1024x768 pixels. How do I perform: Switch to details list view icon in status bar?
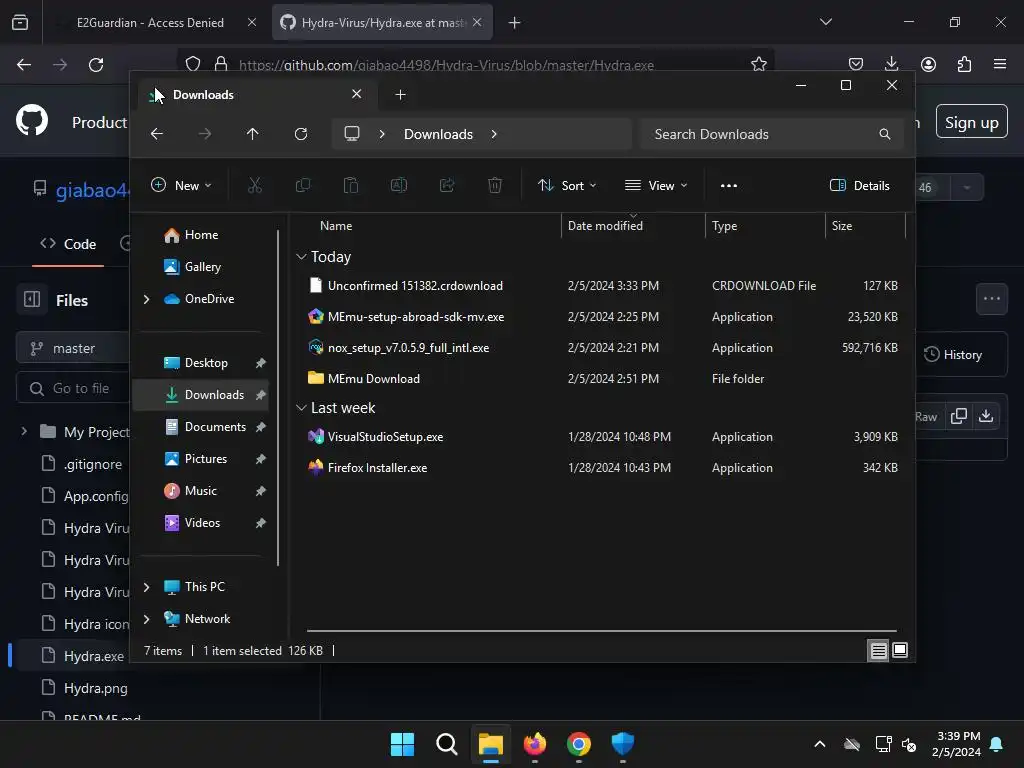[x=878, y=650]
